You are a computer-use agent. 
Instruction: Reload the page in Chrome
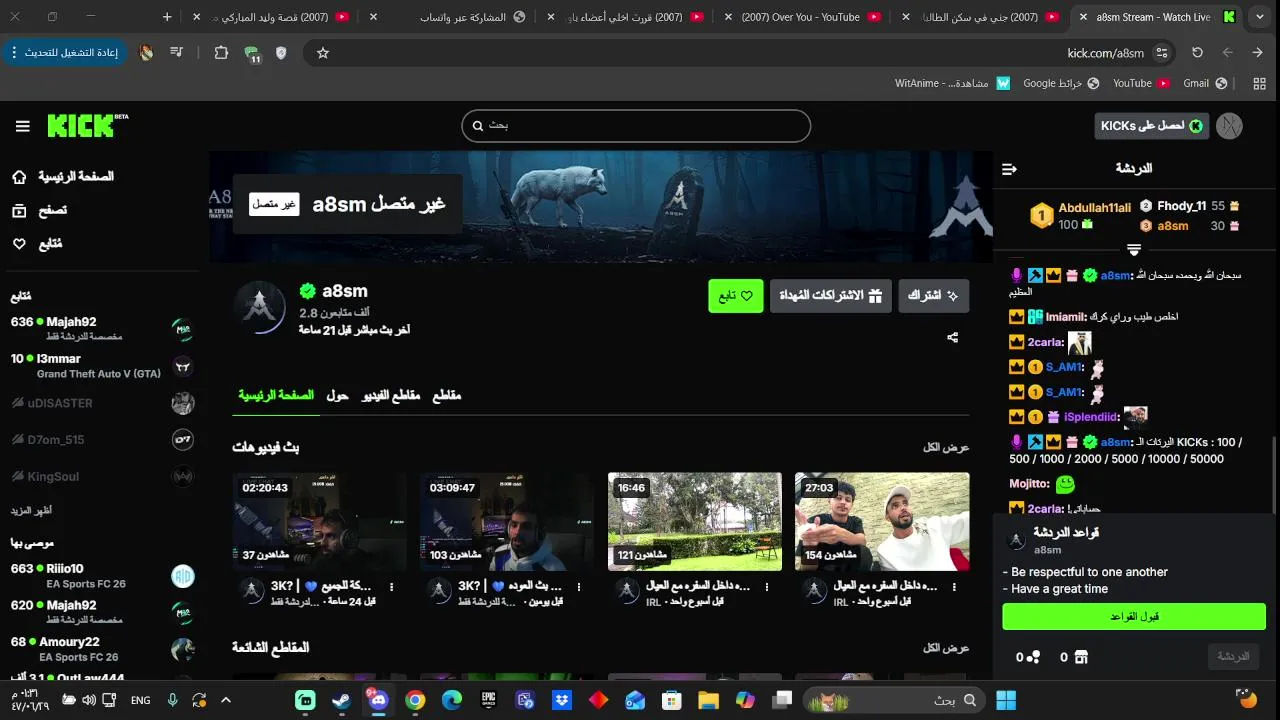click(1197, 53)
